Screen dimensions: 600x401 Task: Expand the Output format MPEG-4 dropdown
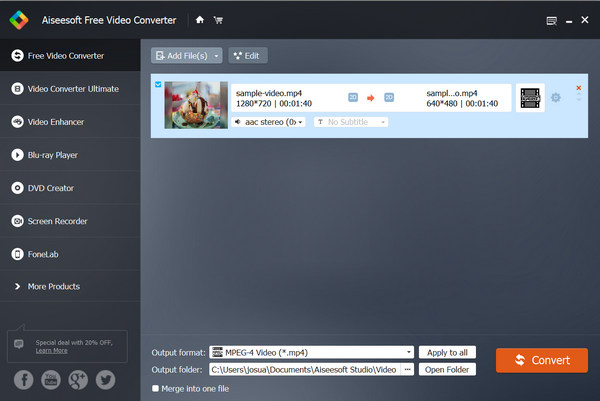(409, 352)
